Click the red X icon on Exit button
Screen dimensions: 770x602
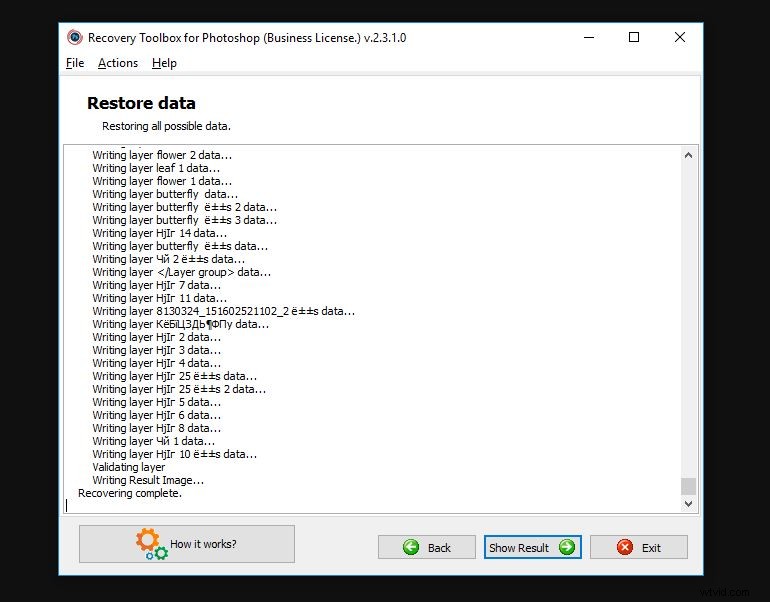tap(625, 547)
